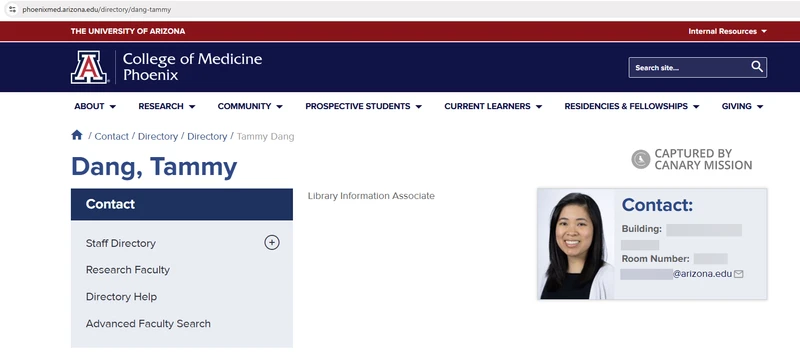Click the search magnifier icon
This screenshot has height=362, width=800.
coord(757,67)
